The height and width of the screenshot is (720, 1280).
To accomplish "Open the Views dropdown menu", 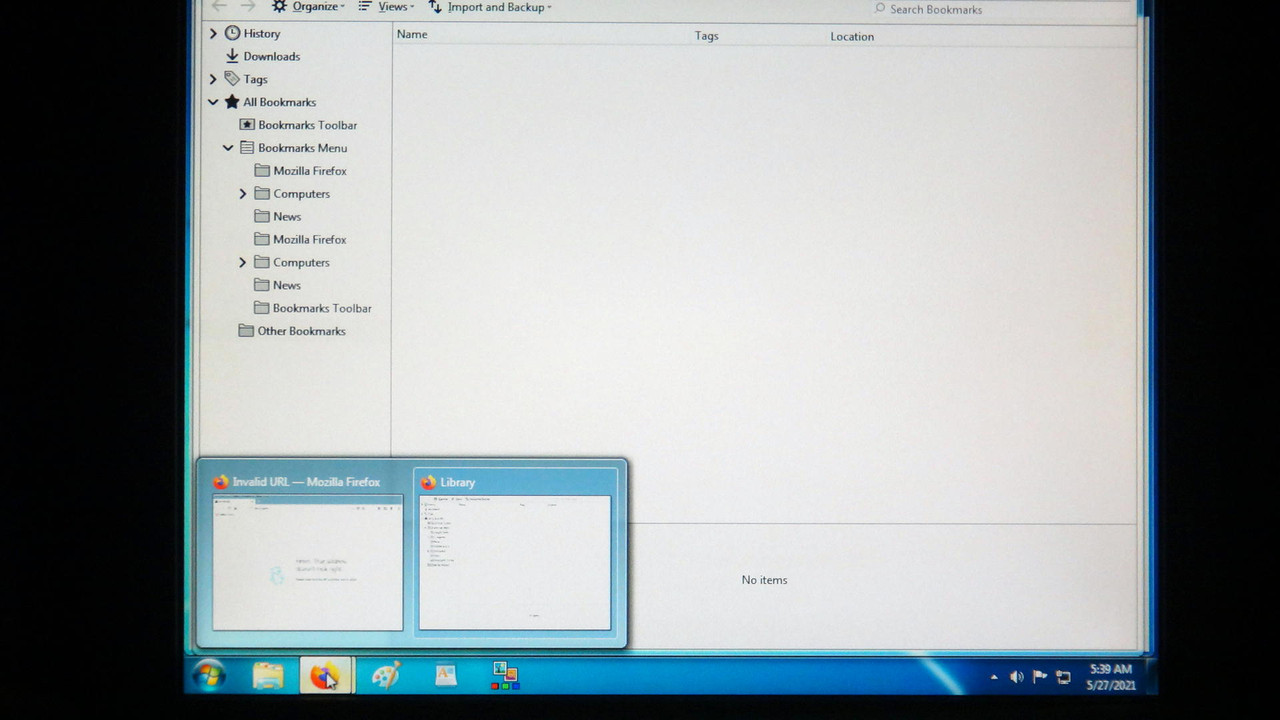I will click(386, 7).
